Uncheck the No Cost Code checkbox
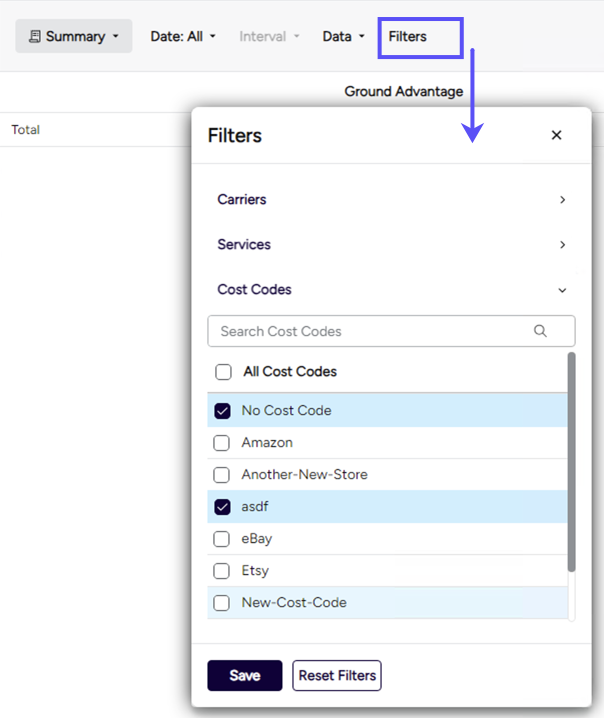The width and height of the screenshot is (604, 718). [x=222, y=411]
